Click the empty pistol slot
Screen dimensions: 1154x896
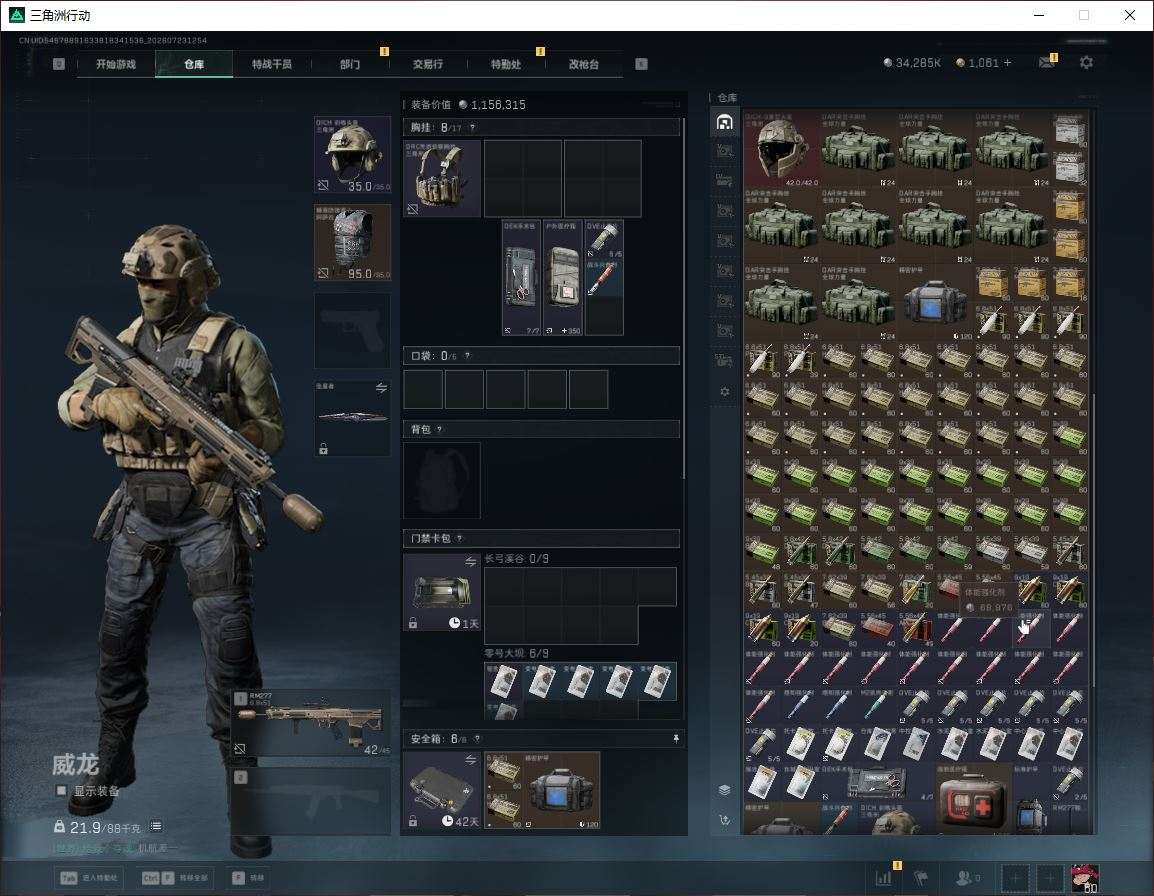[353, 331]
